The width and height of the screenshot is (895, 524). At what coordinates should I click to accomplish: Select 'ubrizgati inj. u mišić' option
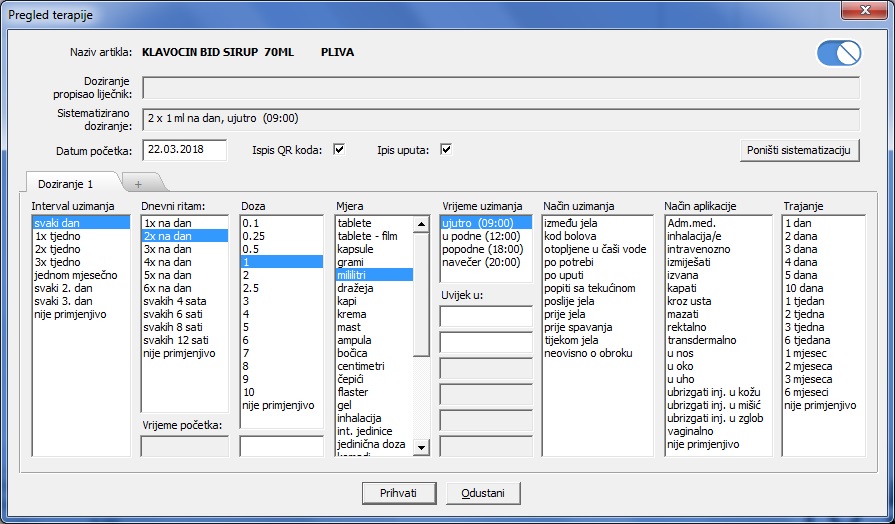click(x=718, y=406)
